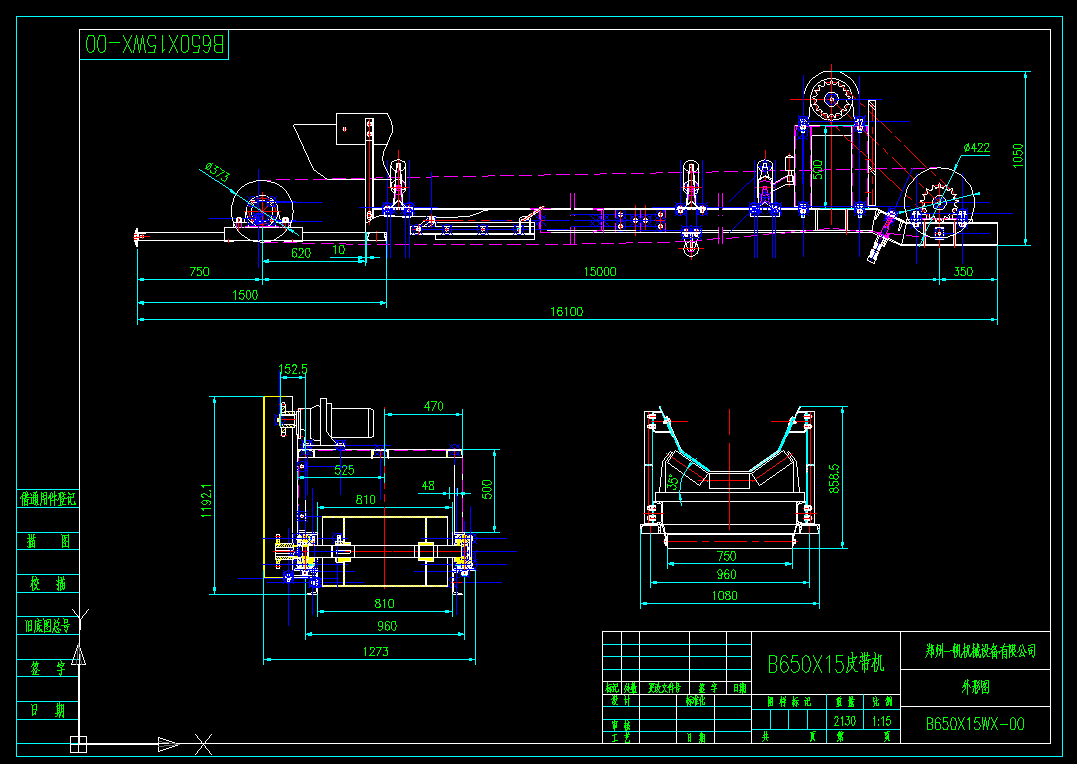Select the 620 dimension text
The width and height of the screenshot is (1077, 764).
pos(301,254)
